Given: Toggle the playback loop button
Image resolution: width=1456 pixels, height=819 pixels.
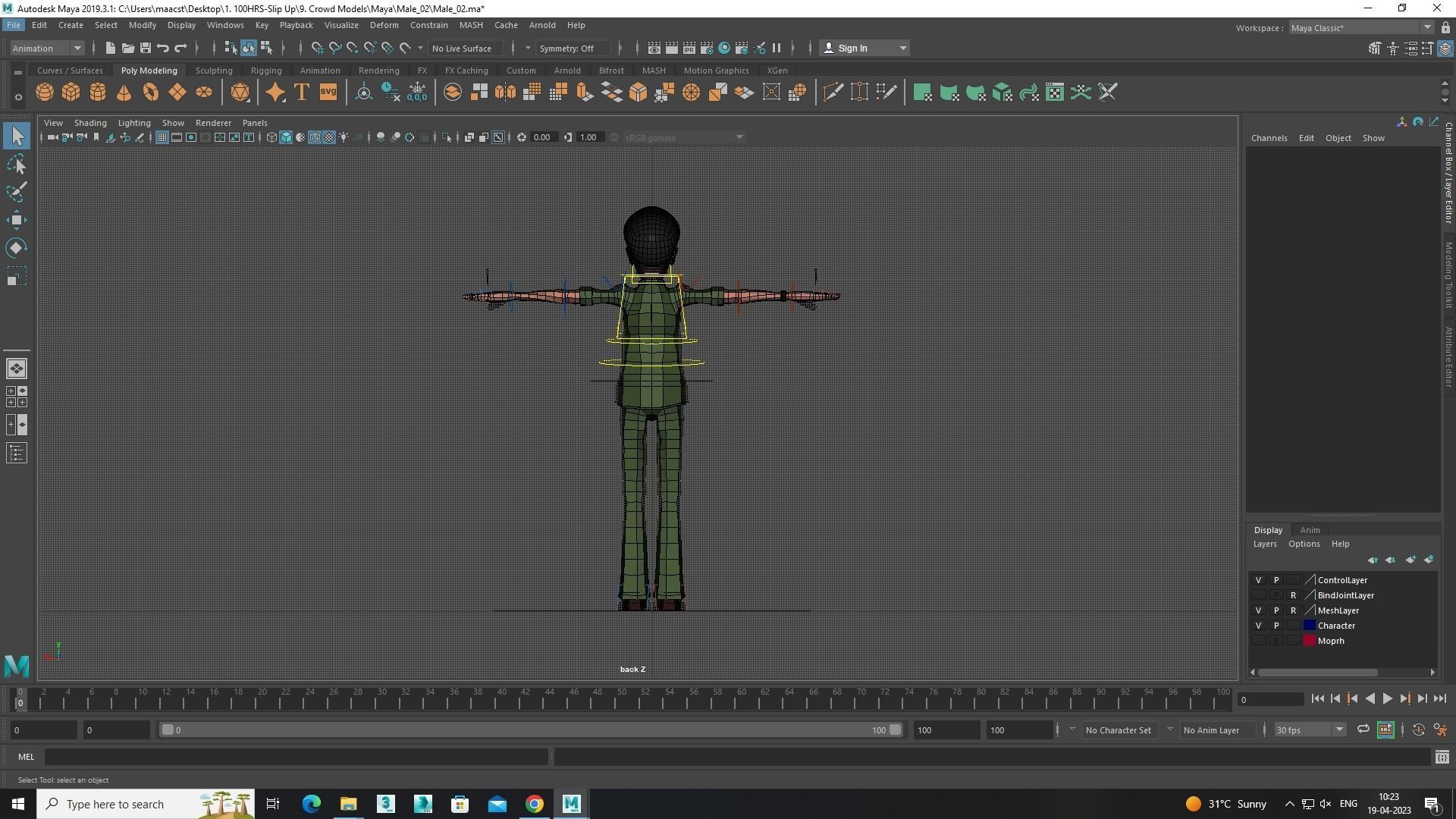Looking at the screenshot, I should click(x=1363, y=730).
